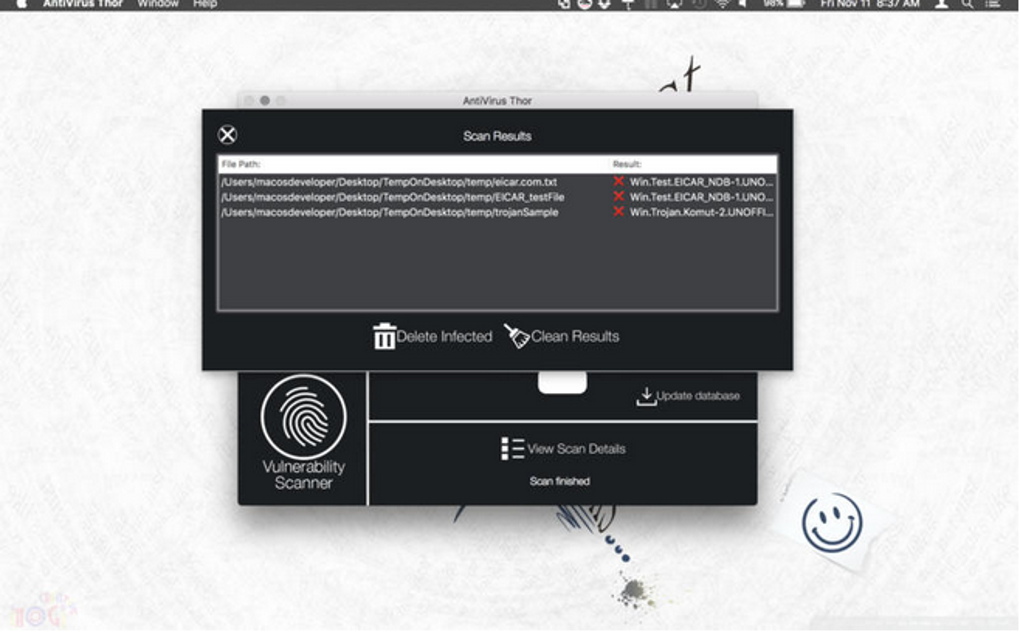Open the Apple menu
This screenshot has width=1020, height=632.
(x=21, y=4)
